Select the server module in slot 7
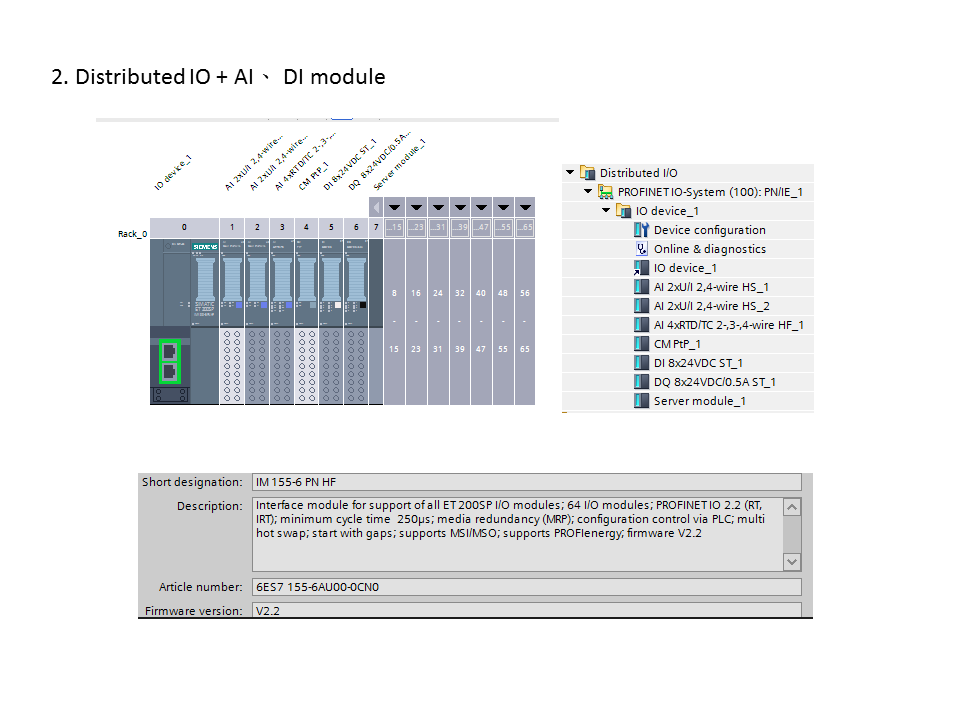This screenshot has width=960, height=720. pyautogui.click(x=376, y=321)
